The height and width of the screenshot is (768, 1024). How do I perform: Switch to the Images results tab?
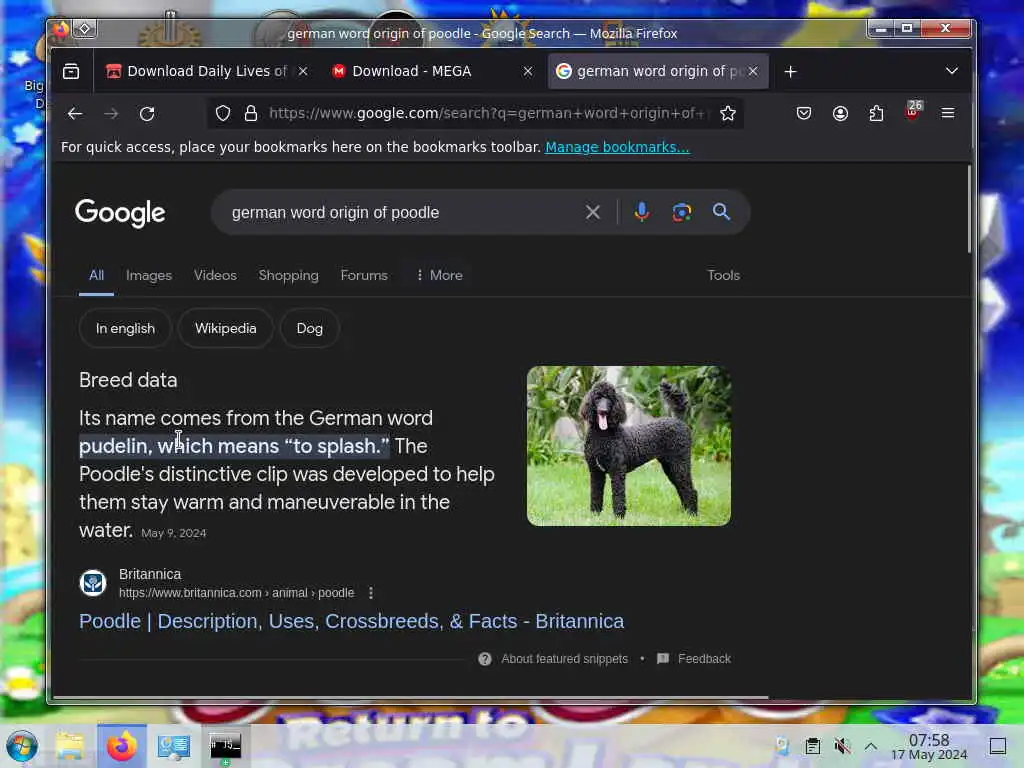tap(149, 276)
